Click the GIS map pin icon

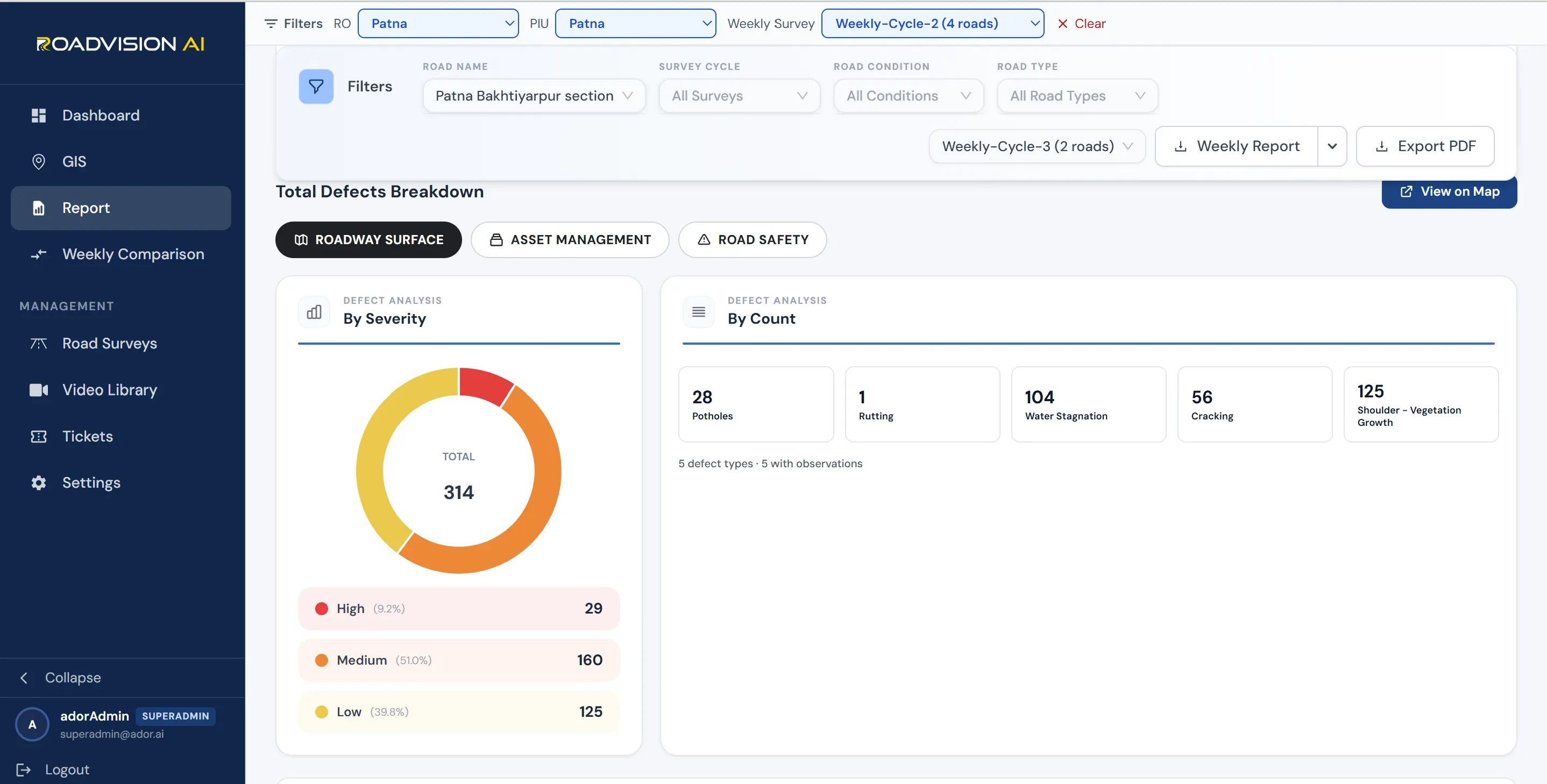point(38,161)
